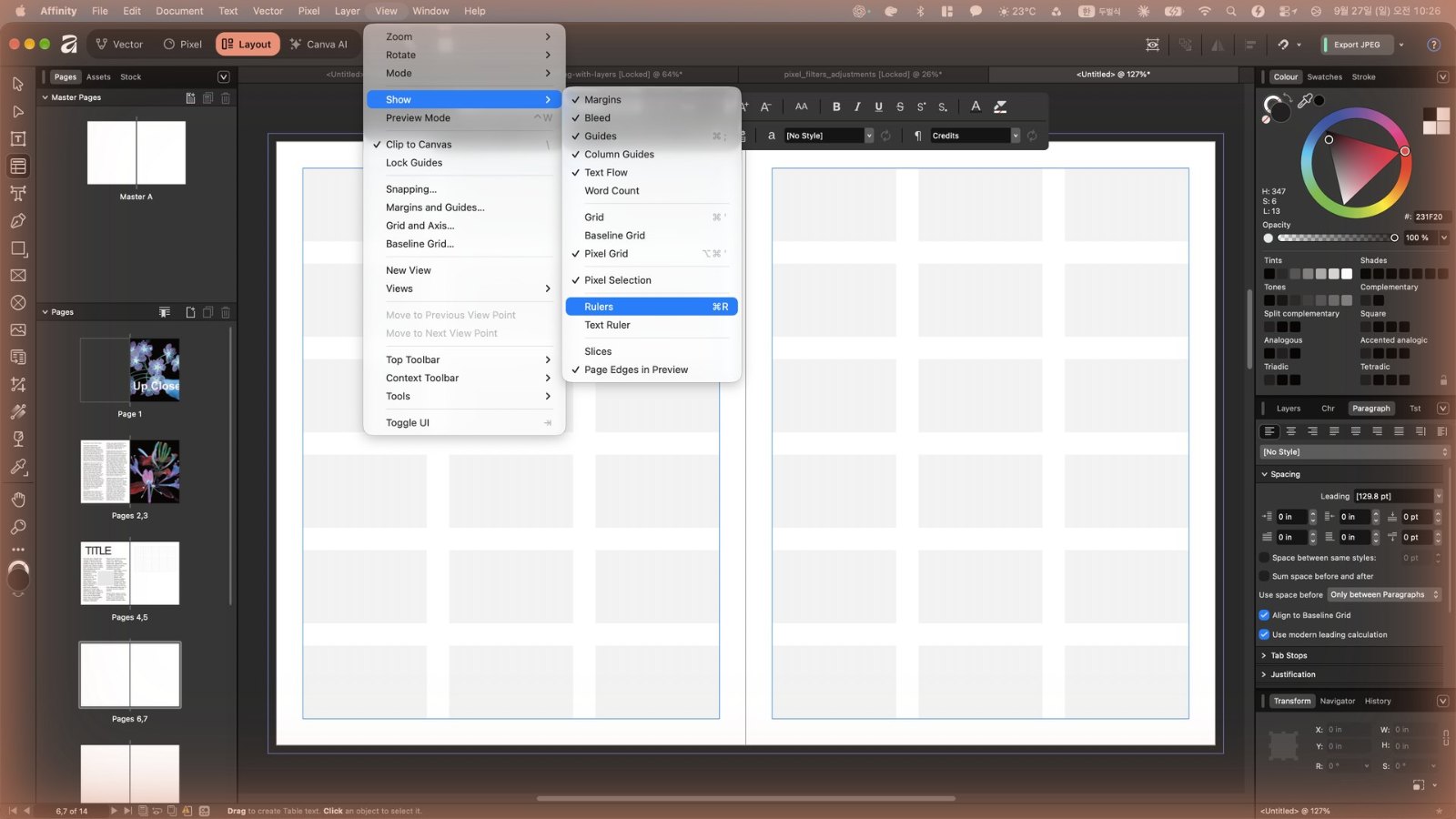
Task: Switch to the Pixel persona
Action: (182, 45)
